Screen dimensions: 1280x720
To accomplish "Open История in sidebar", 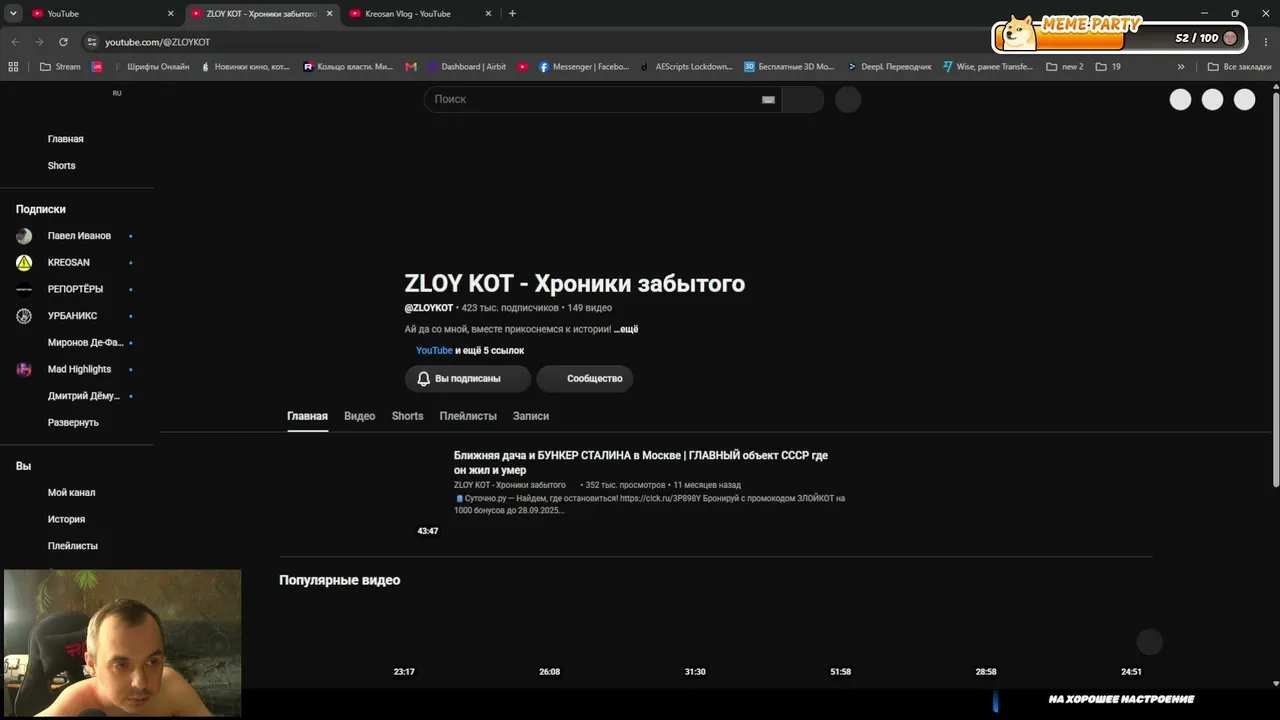I will click(67, 520).
